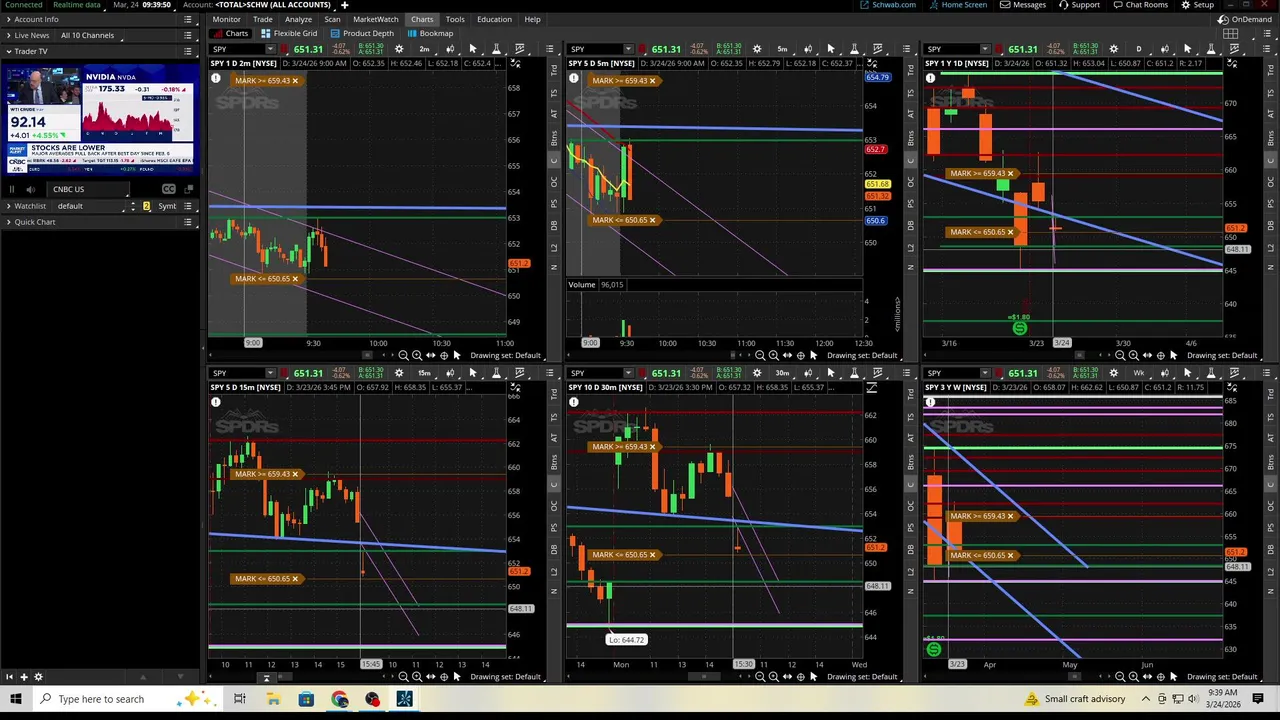The width and height of the screenshot is (1280, 720).
Task: Open settings gear on weekly chart
Action: (1113, 373)
